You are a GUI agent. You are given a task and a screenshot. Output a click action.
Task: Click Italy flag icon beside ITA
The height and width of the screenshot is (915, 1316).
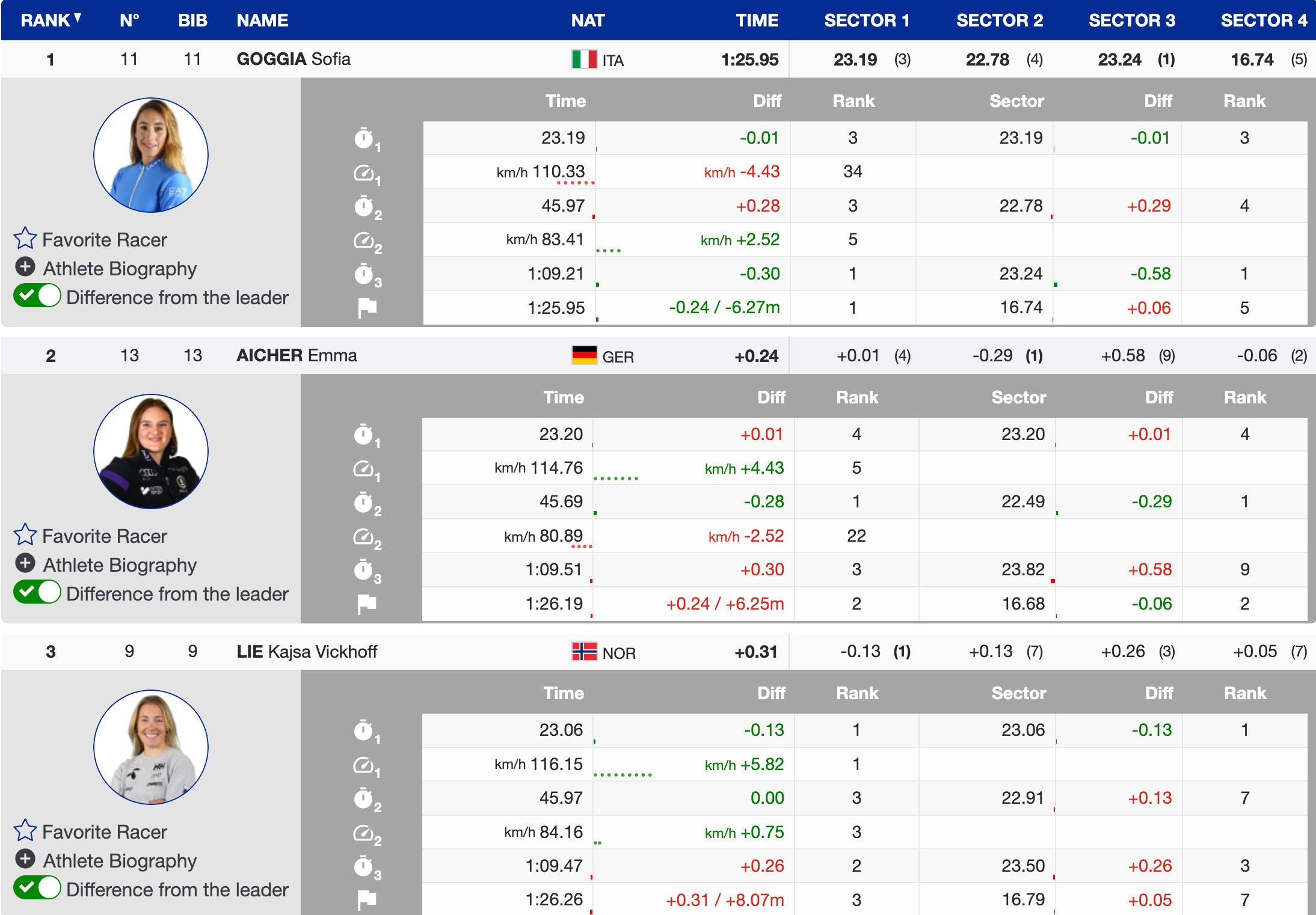(x=583, y=60)
